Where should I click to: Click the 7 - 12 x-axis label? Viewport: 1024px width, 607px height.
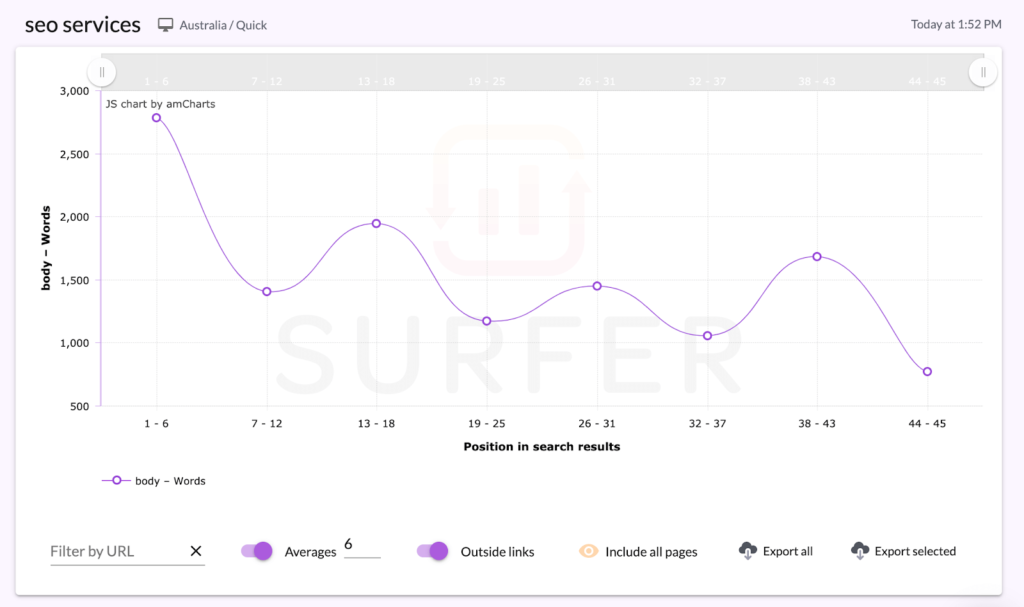tap(266, 423)
